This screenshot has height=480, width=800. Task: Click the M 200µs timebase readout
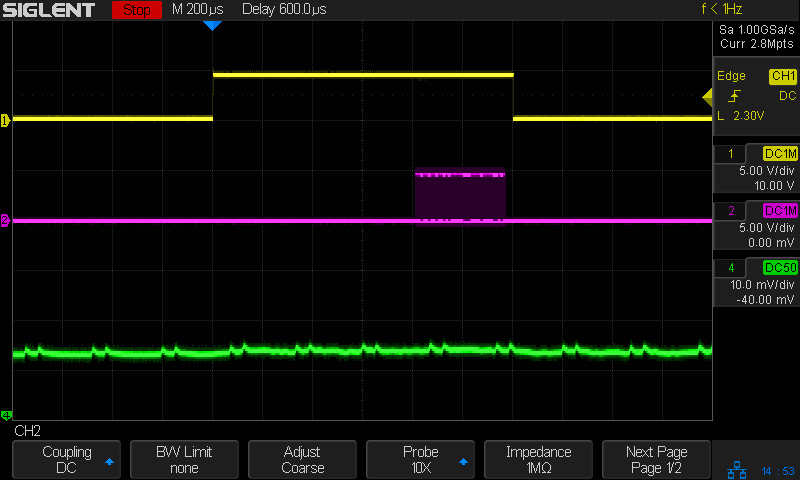pos(199,11)
